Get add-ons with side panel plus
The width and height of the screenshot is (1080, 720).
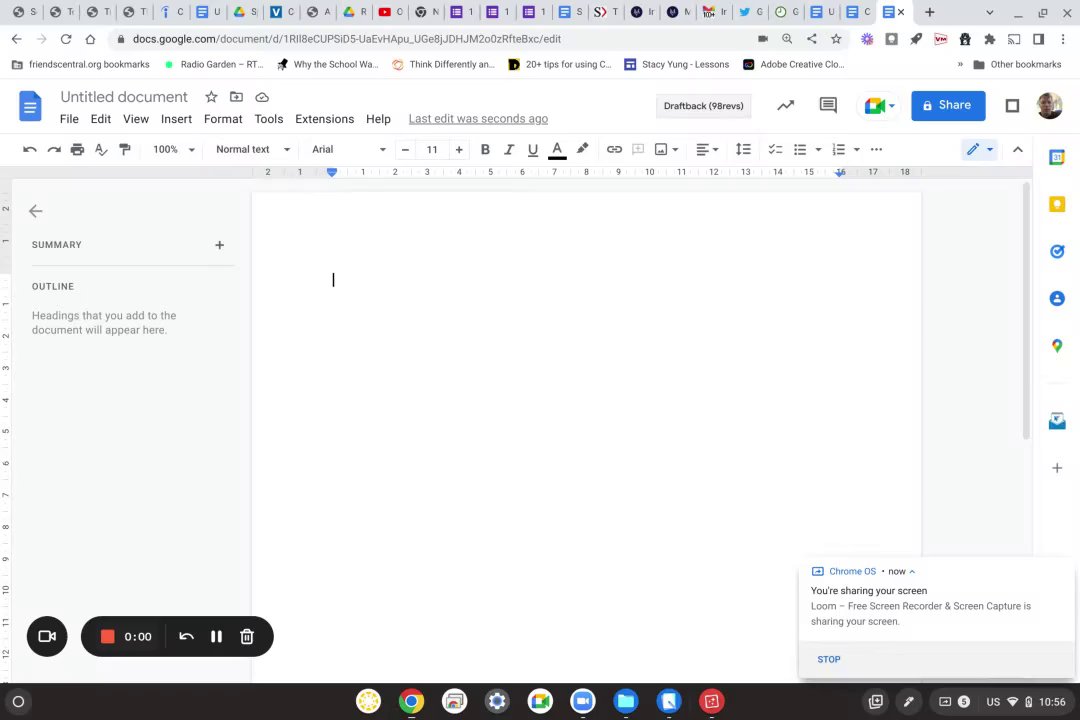pos(1057,468)
